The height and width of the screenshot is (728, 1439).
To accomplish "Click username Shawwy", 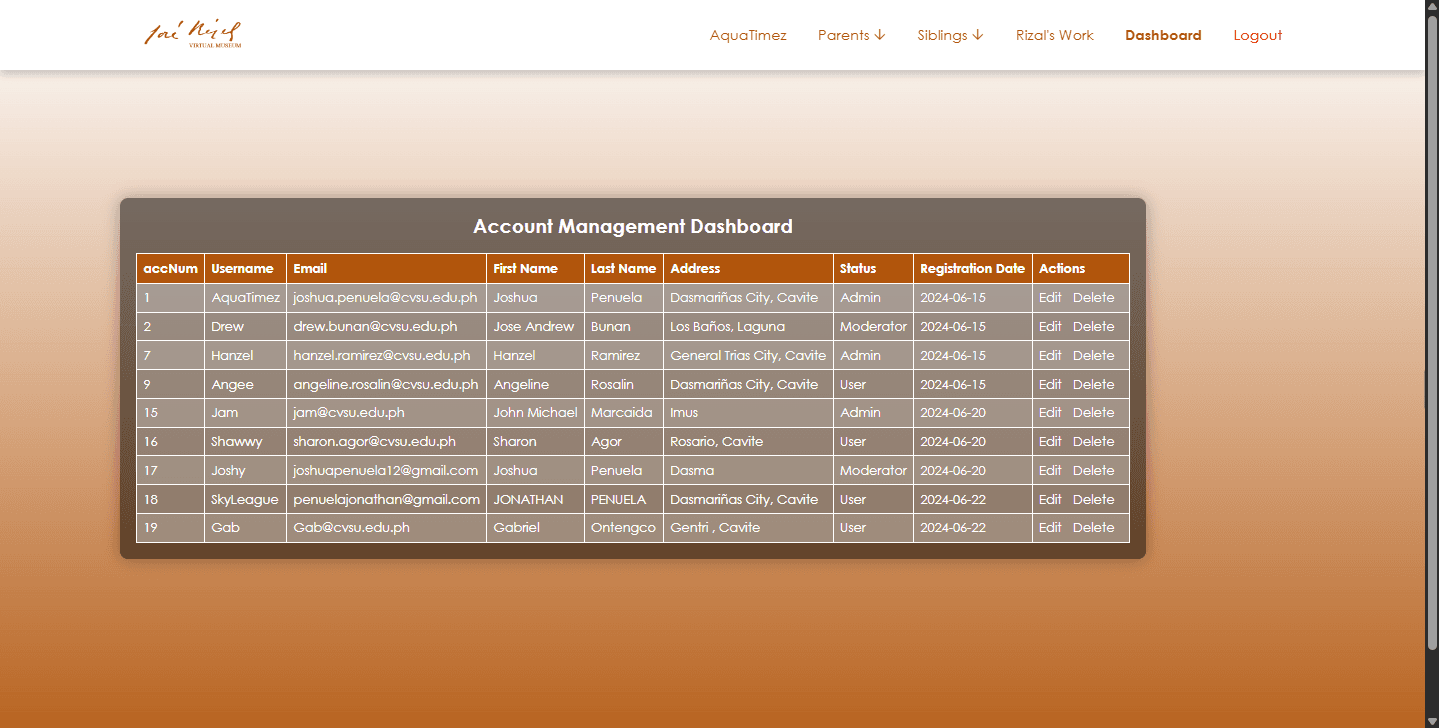I will (237, 441).
